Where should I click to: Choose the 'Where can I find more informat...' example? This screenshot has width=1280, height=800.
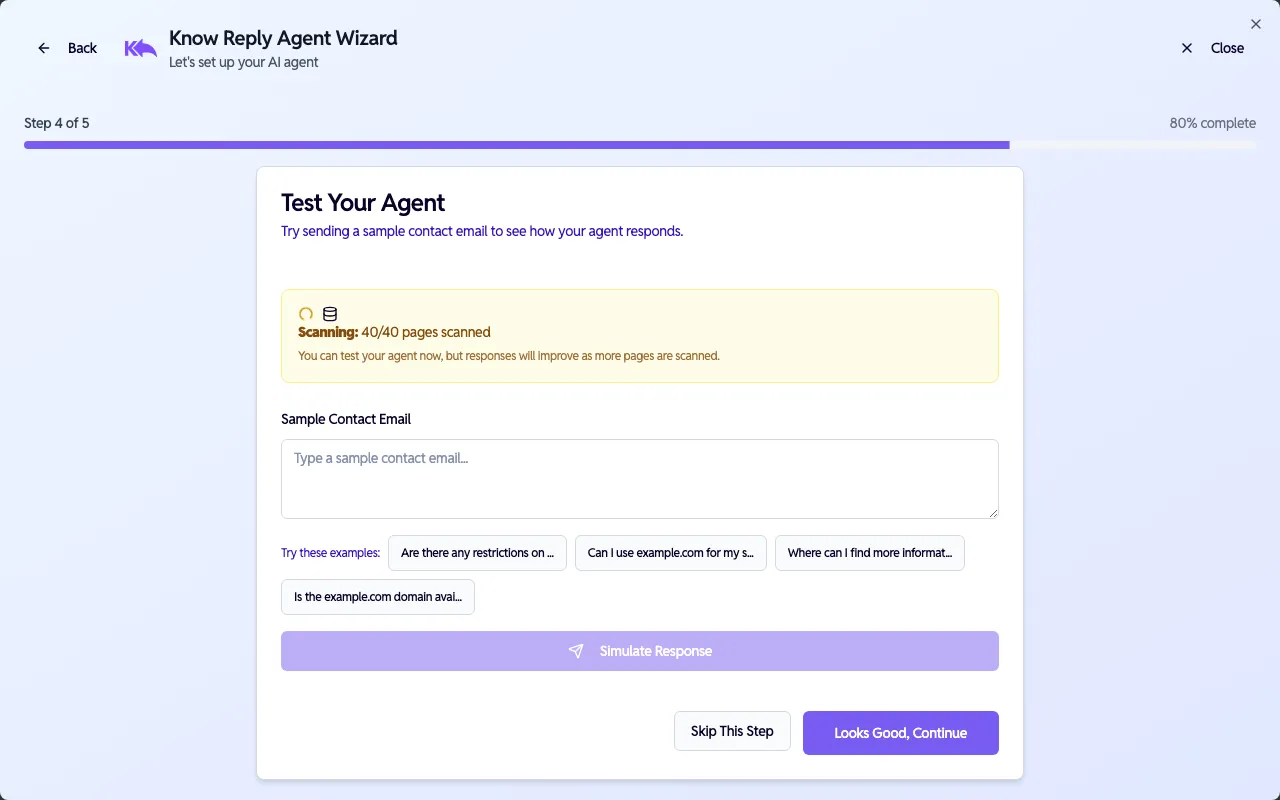point(869,552)
